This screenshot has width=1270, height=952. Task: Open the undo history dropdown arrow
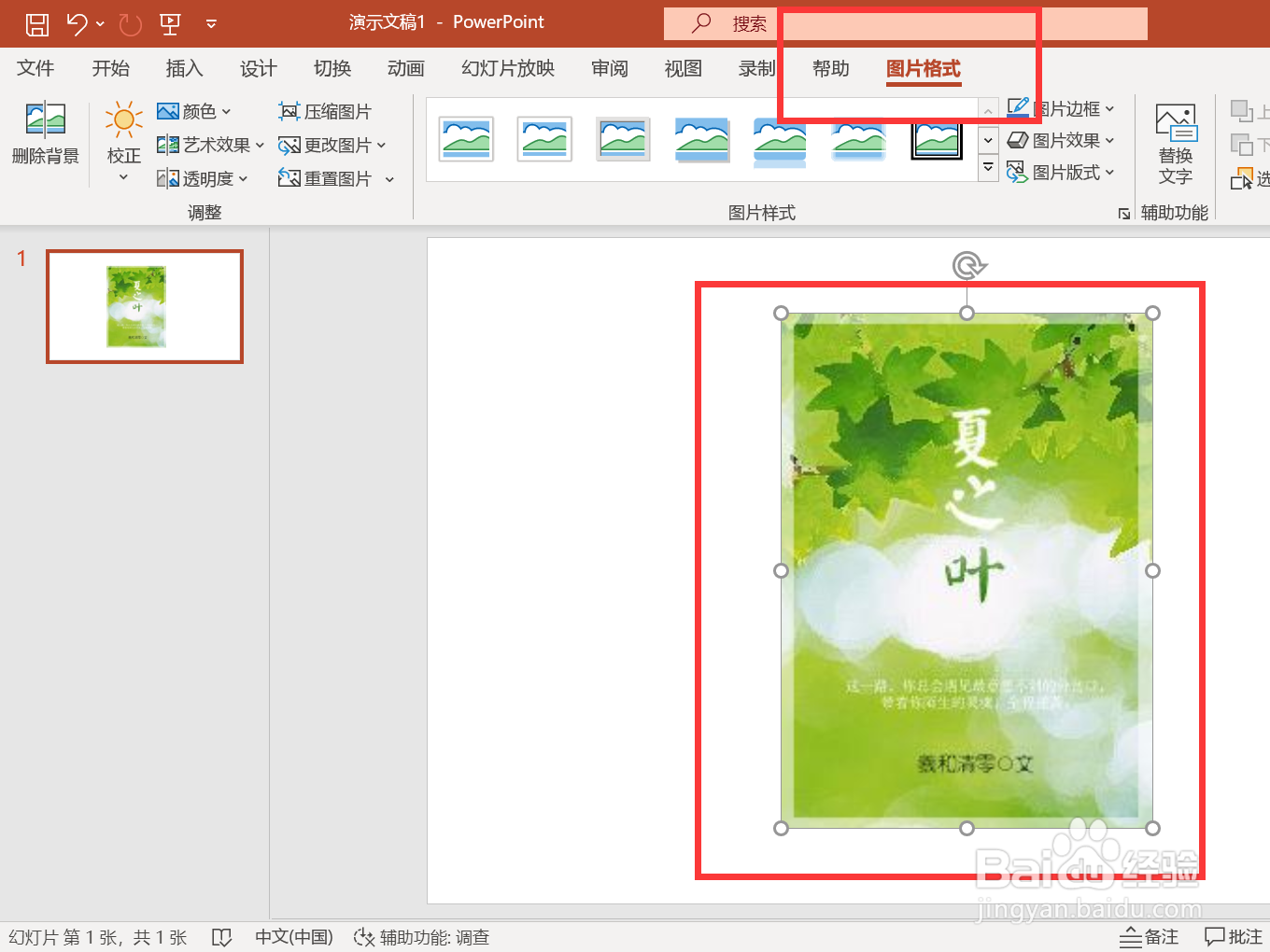100,24
